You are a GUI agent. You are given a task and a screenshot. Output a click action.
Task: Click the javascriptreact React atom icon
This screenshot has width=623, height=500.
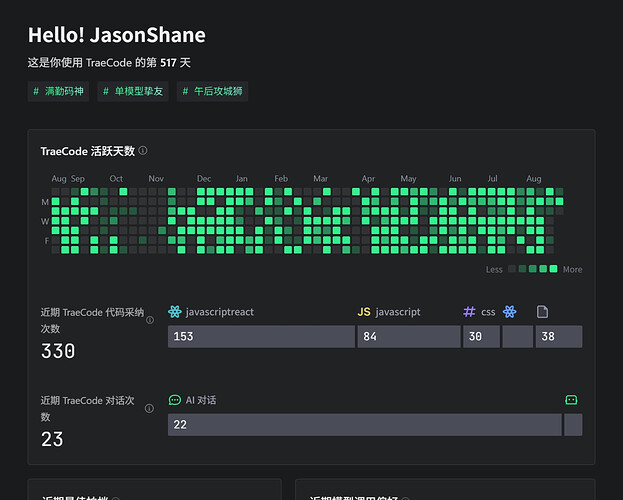click(174, 312)
